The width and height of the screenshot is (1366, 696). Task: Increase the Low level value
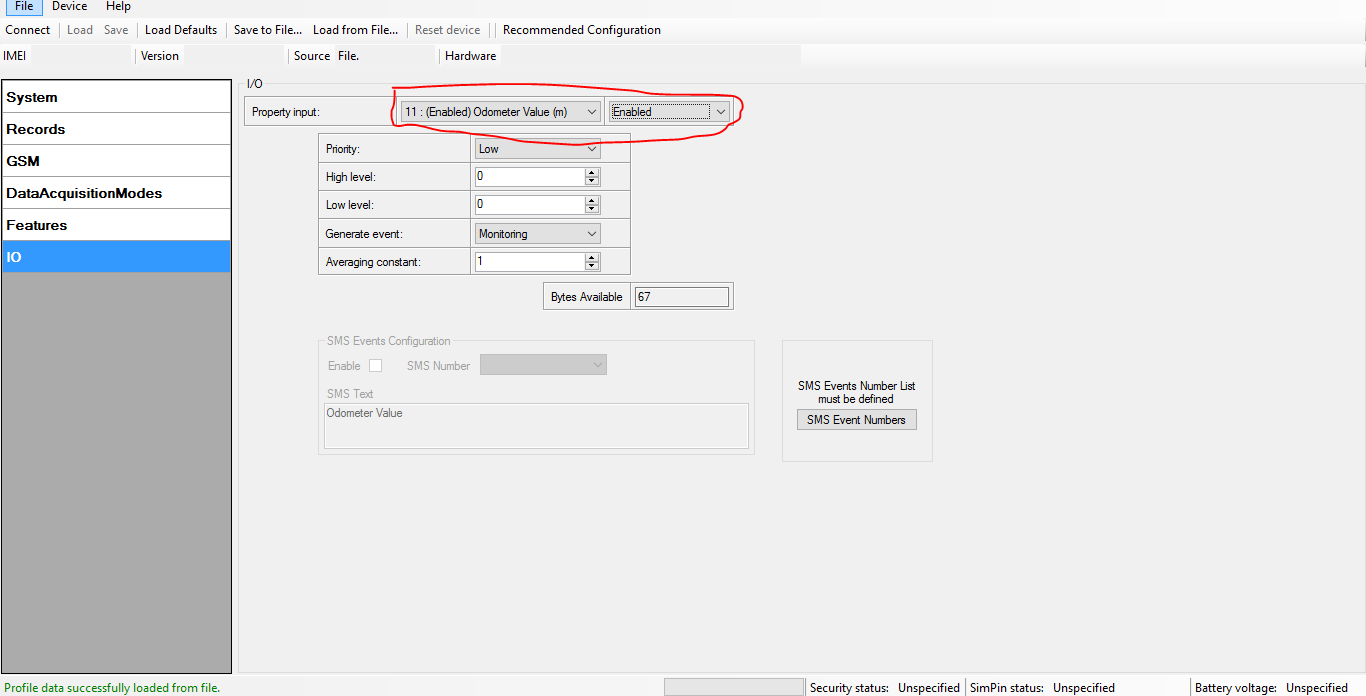592,200
